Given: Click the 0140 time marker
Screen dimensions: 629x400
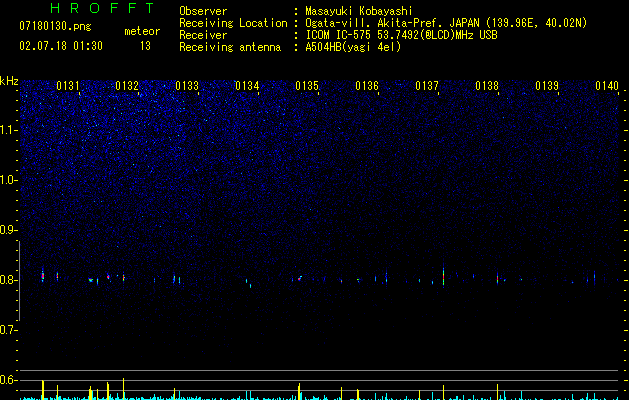Looking at the screenshot, I should pos(607,86).
